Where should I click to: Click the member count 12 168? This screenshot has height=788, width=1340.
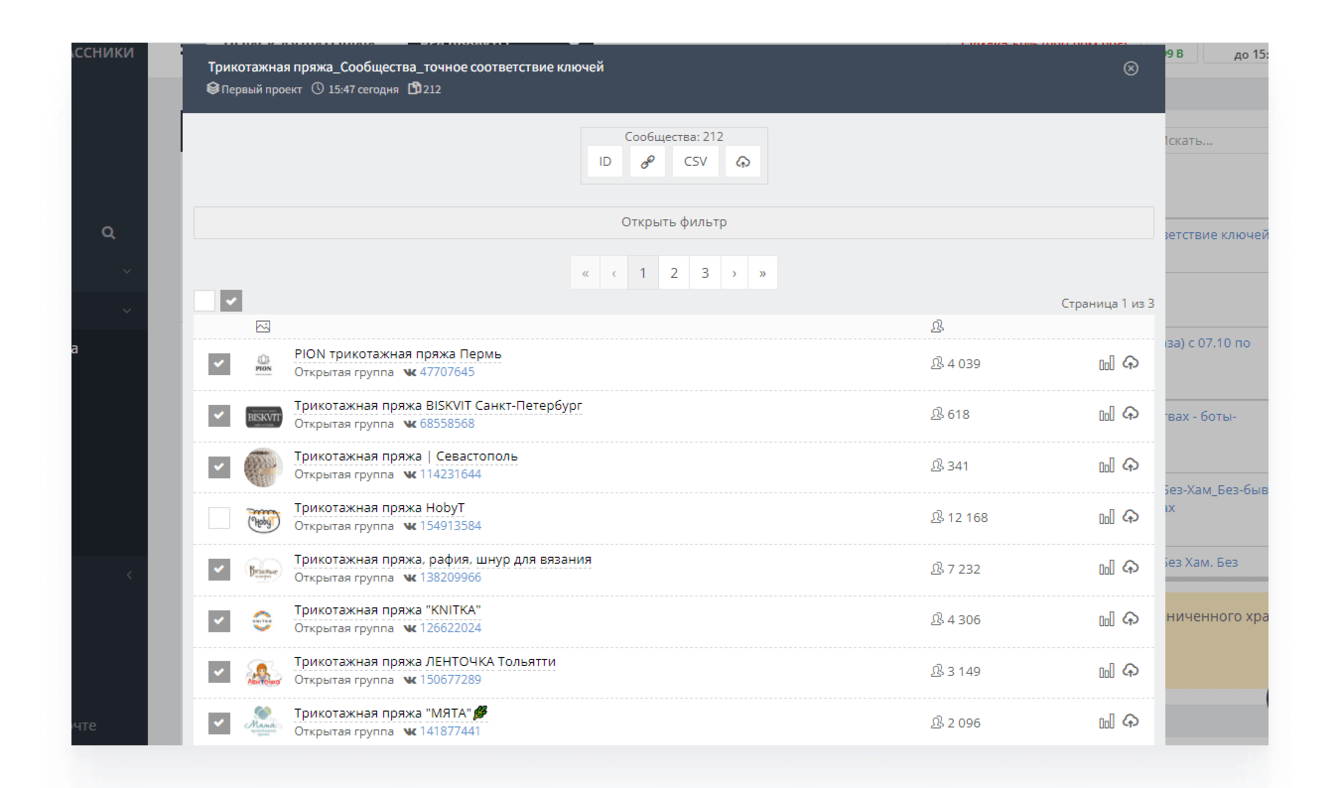[x=968, y=518]
